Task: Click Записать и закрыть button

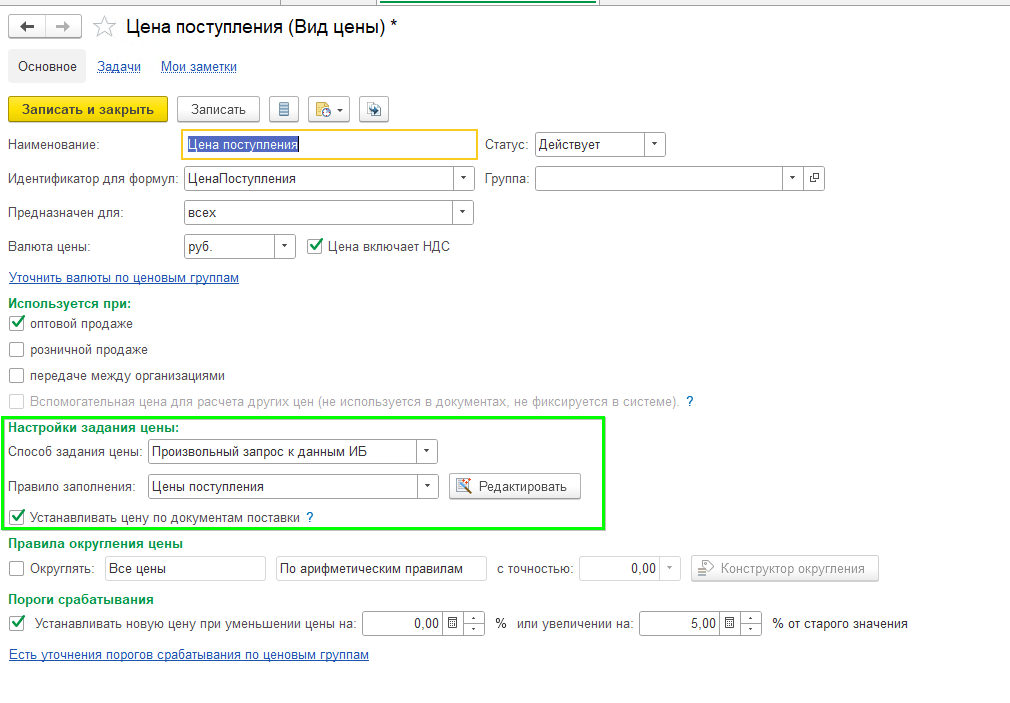Action: pyautogui.click(x=88, y=110)
